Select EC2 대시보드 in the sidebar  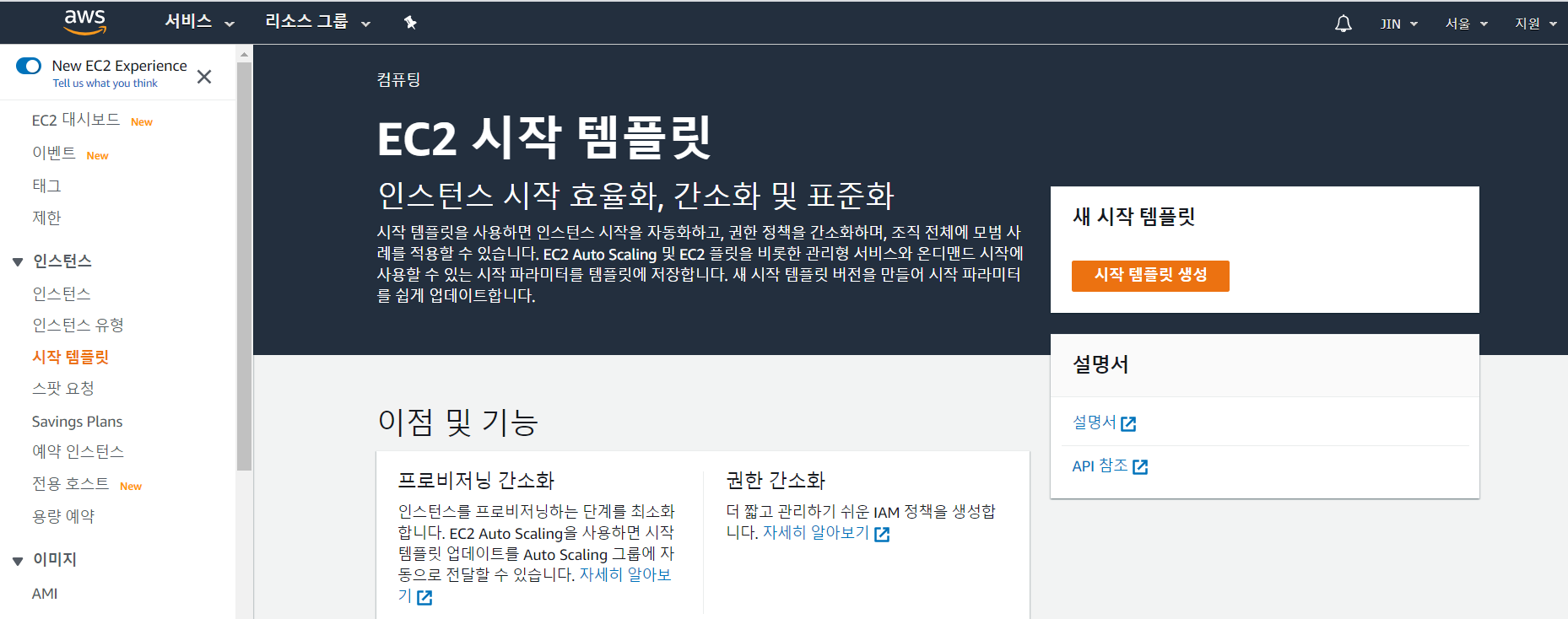[x=76, y=121]
